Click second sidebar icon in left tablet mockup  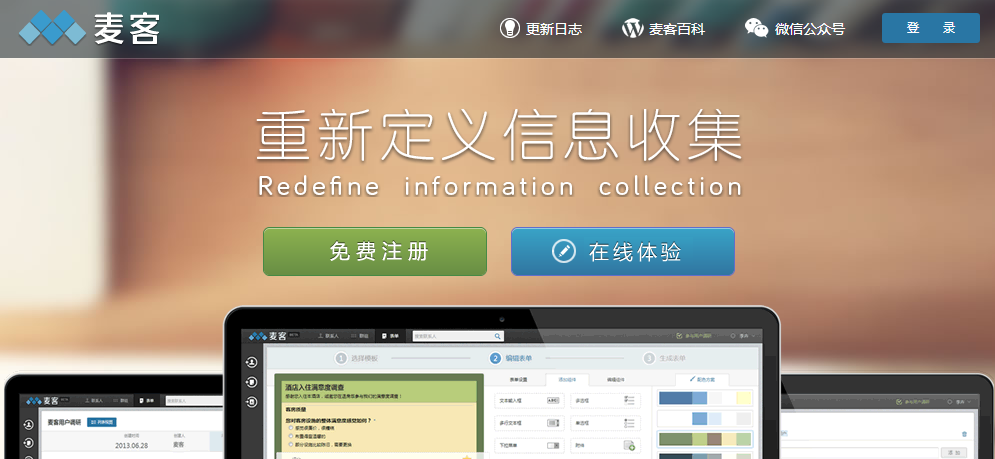click(x=29, y=443)
